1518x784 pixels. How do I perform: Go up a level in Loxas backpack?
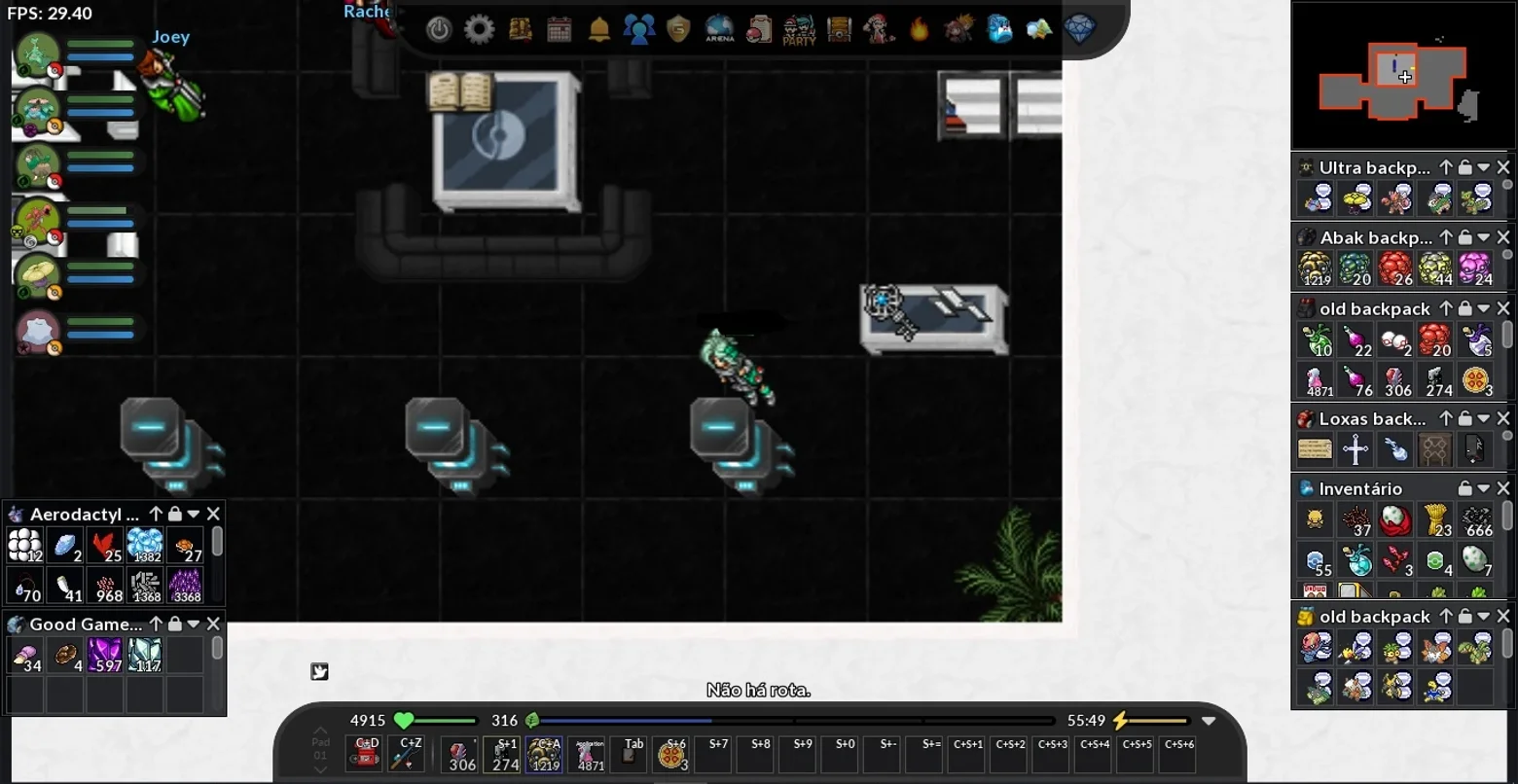(1446, 418)
